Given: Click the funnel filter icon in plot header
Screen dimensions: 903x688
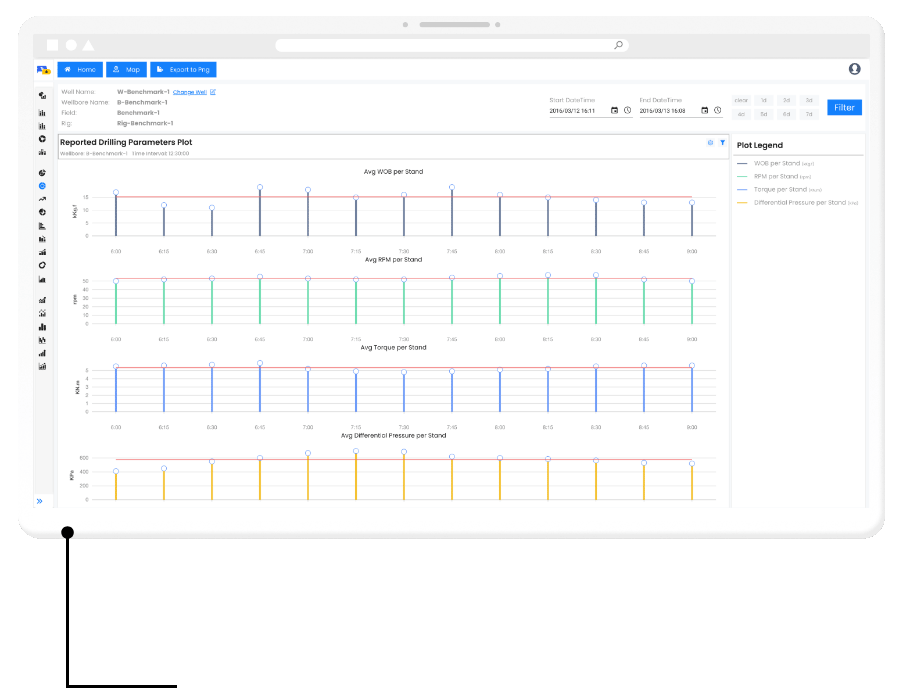Looking at the screenshot, I should [722, 143].
